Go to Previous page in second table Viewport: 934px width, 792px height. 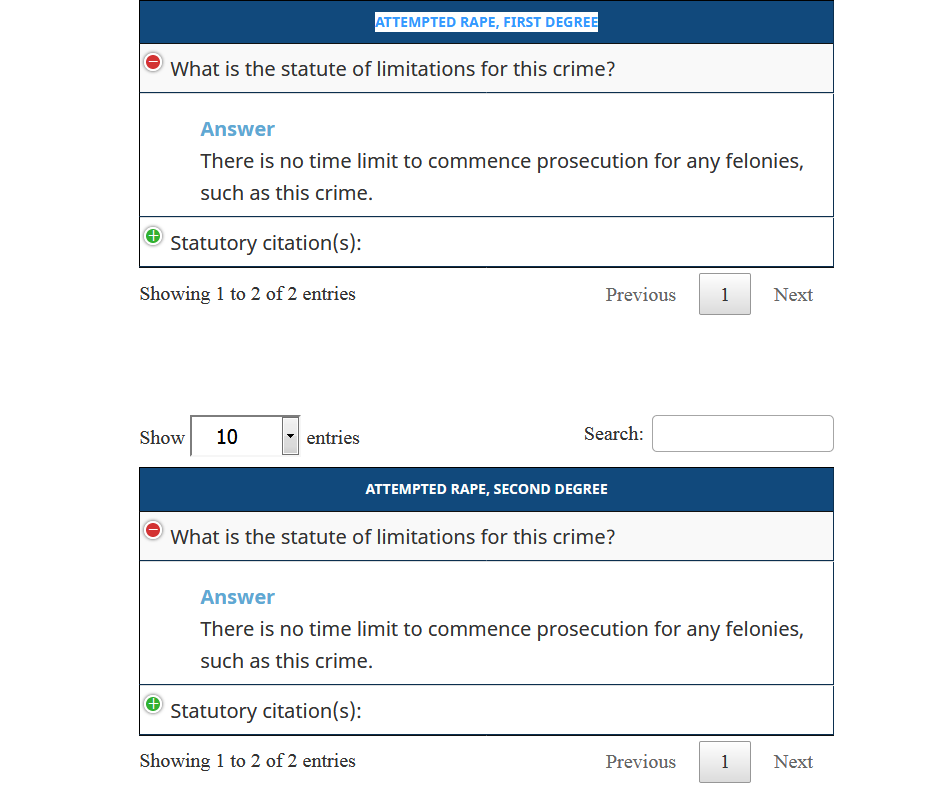(x=640, y=762)
